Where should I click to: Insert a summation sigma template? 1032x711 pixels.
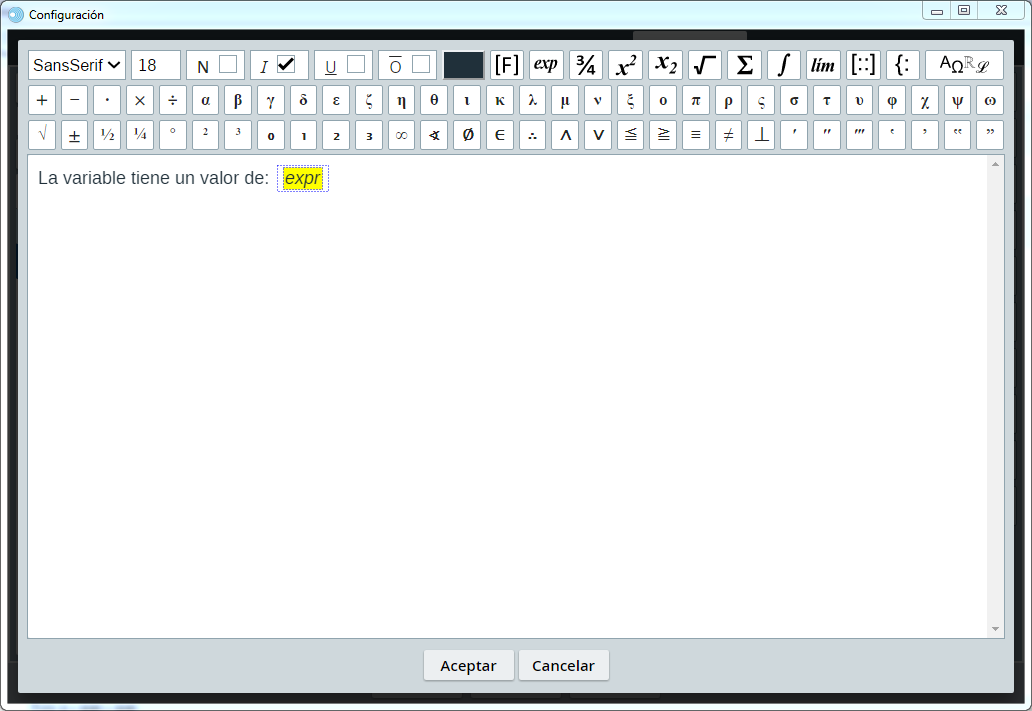pos(744,65)
